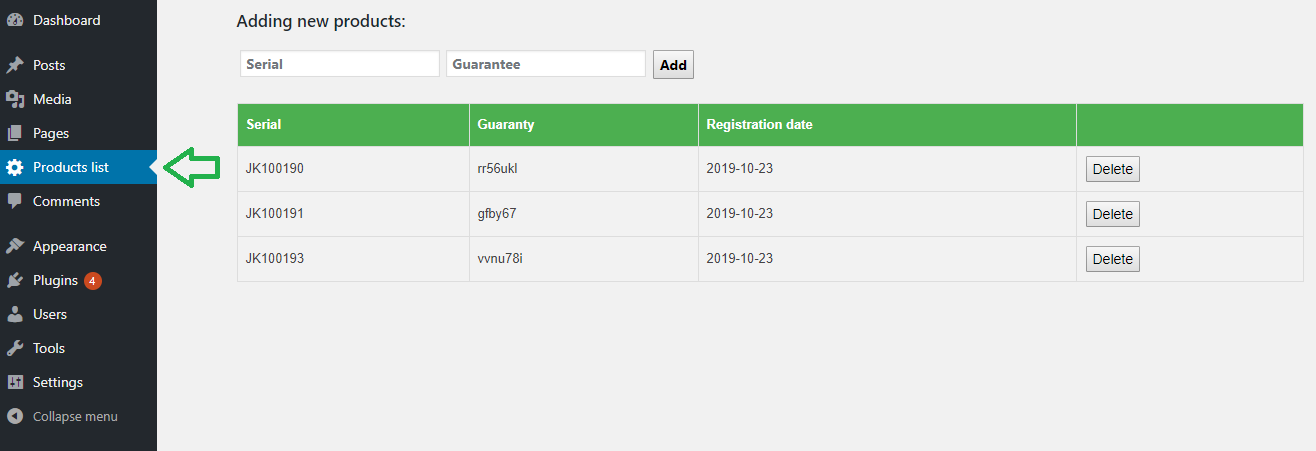Open the Products list menu item
The width and height of the screenshot is (1316, 451).
(x=70, y=167)
